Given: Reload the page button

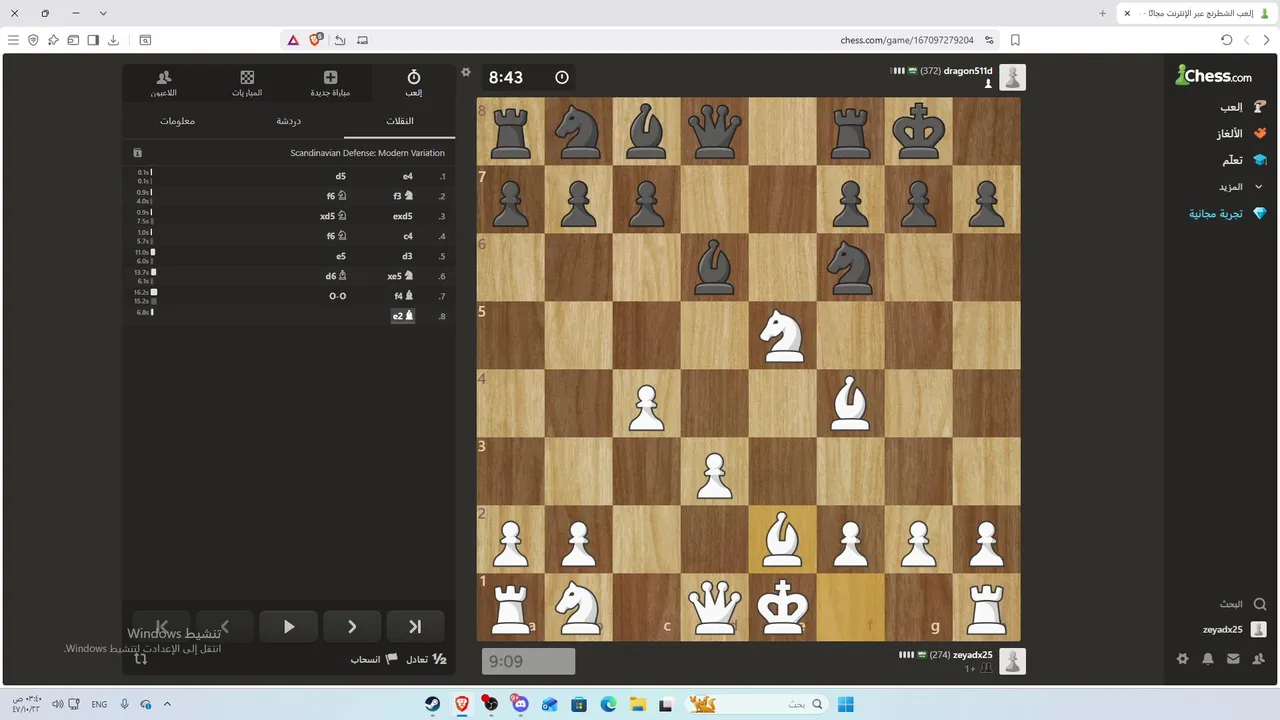Looking at the screenshot, I should pyautogui.click(x=1227, y=40).
